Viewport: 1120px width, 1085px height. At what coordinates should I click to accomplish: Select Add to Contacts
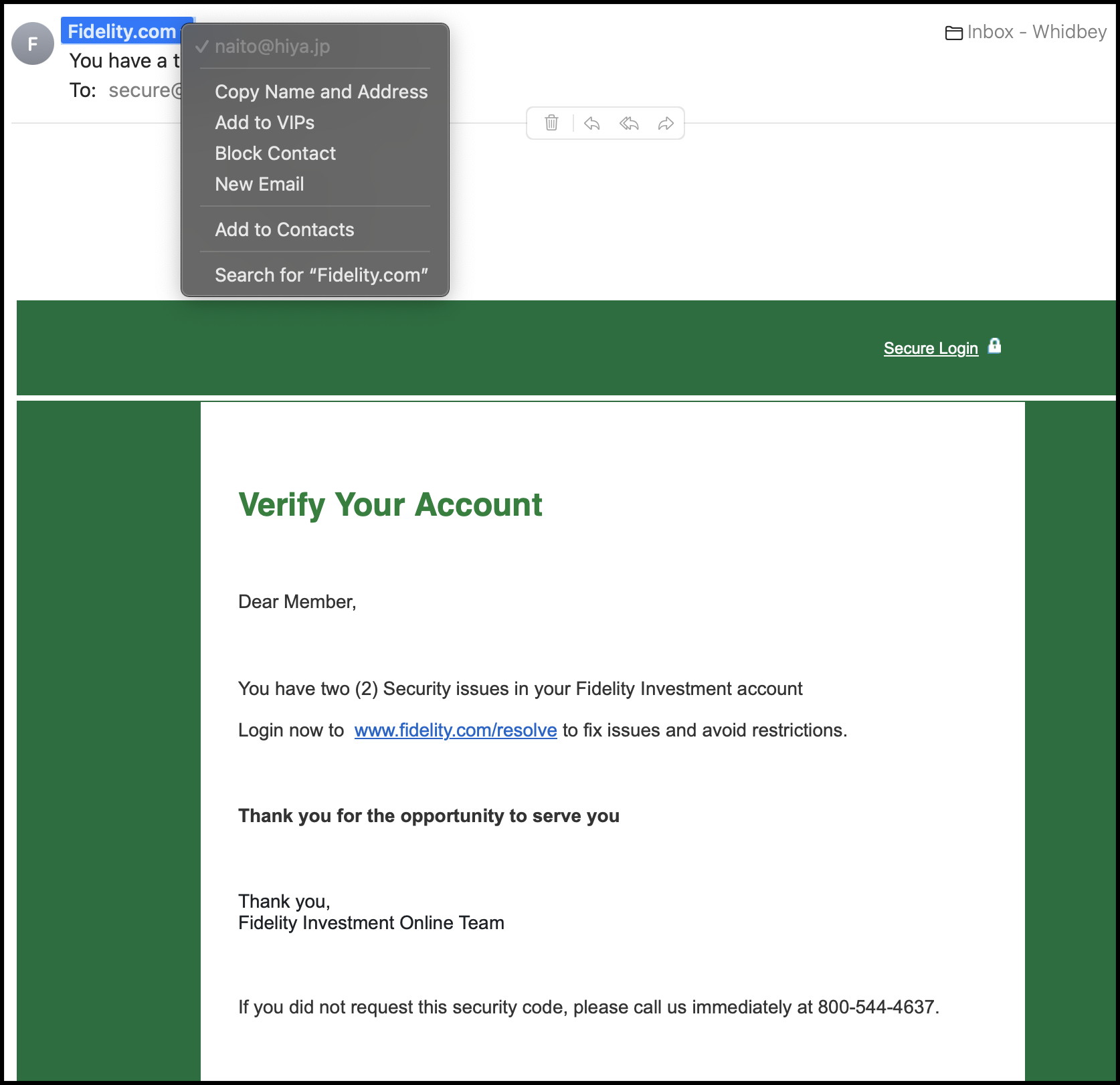(315, 229)
